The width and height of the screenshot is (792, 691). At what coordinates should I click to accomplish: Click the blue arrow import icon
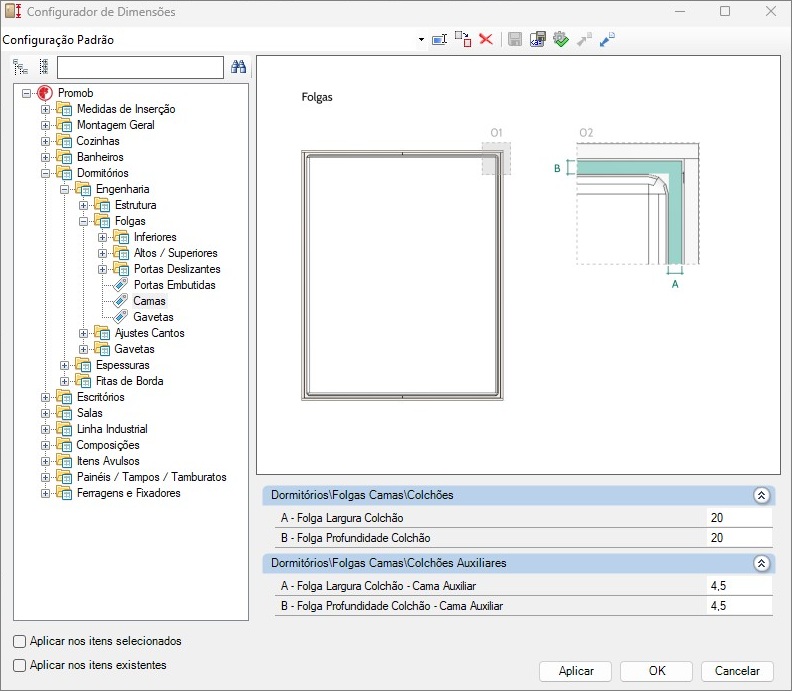[607, 39]
